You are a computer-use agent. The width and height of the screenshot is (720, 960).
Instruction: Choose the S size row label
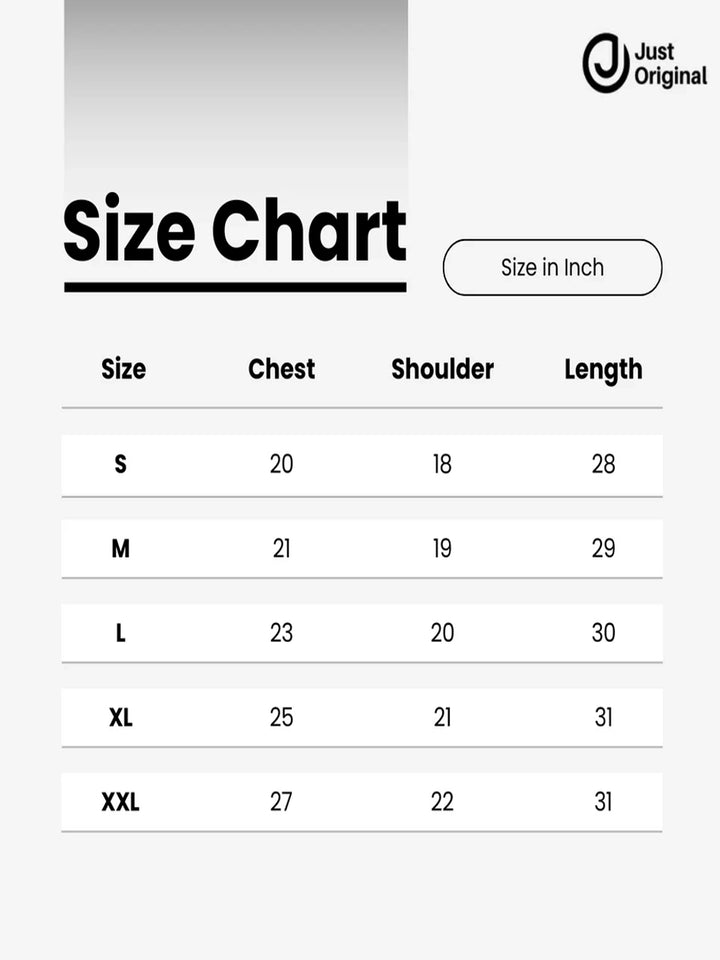pyautogui.click(x=121, y=464)
